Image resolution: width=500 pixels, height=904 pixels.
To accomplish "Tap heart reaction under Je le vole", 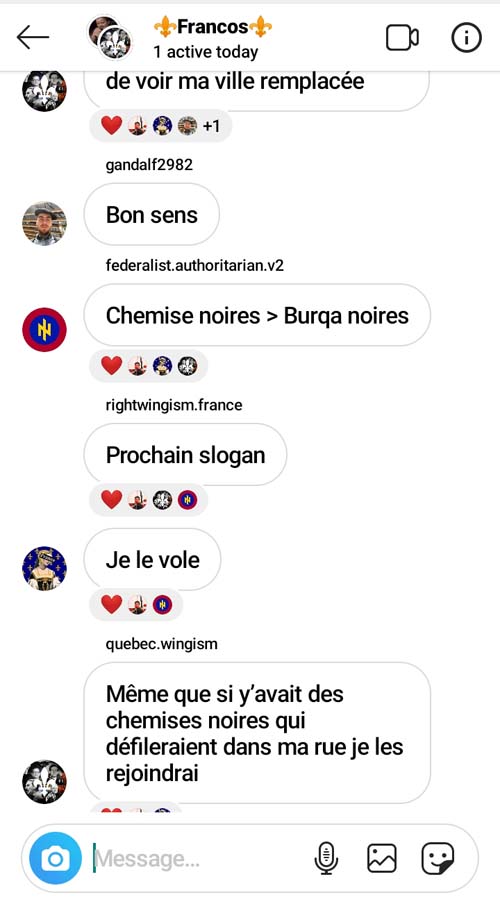I will (111, 605).
